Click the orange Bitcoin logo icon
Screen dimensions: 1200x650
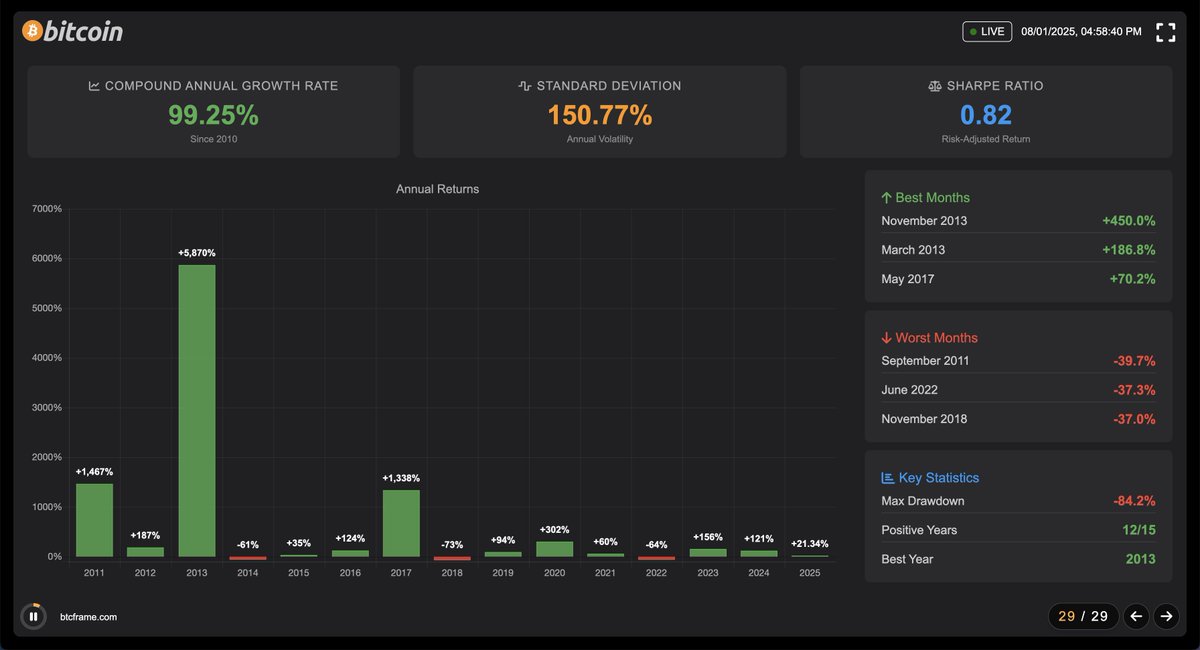tap(32, 31)
